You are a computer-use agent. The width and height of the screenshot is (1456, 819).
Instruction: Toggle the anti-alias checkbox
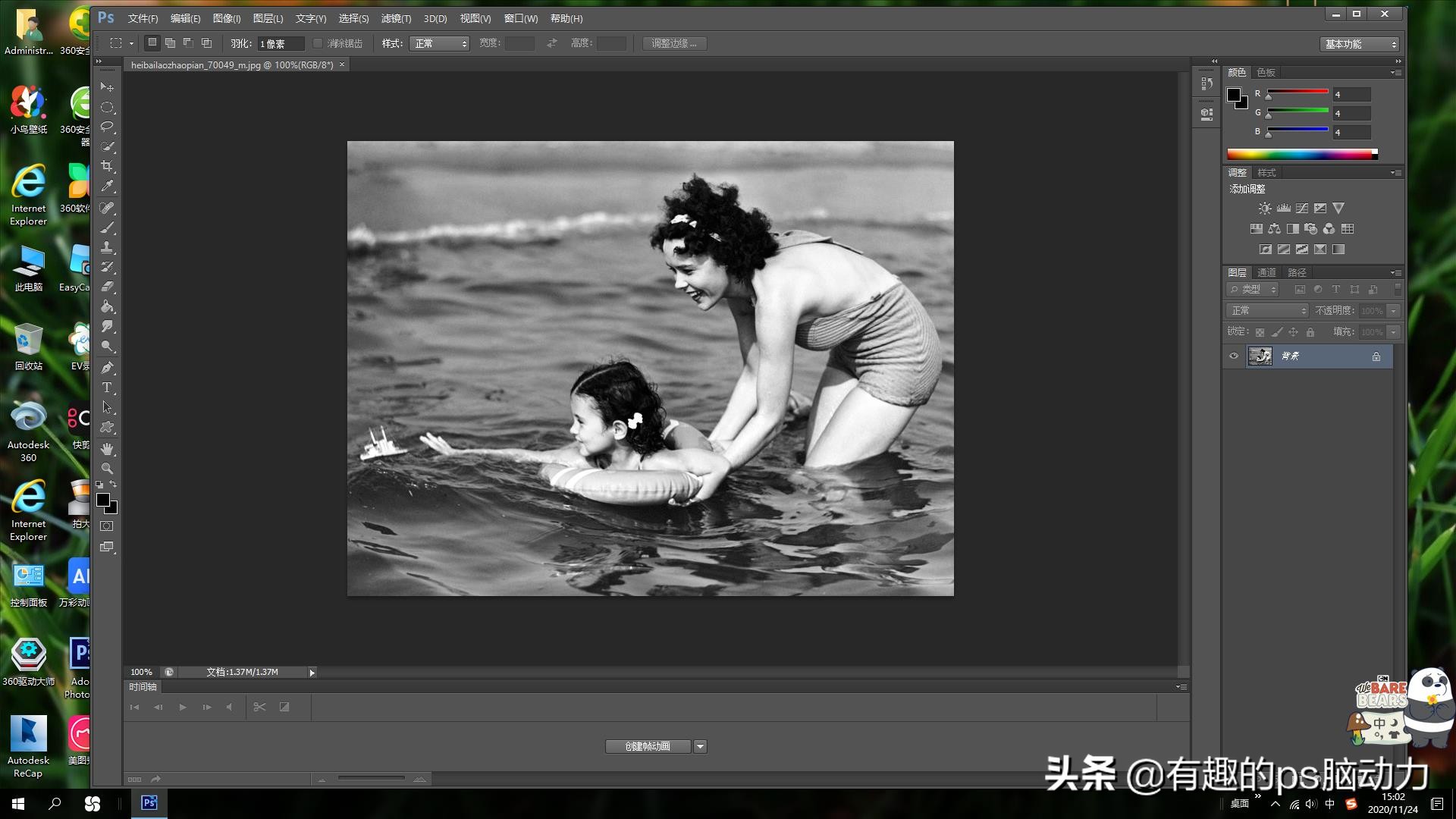[x=318, y=44]
